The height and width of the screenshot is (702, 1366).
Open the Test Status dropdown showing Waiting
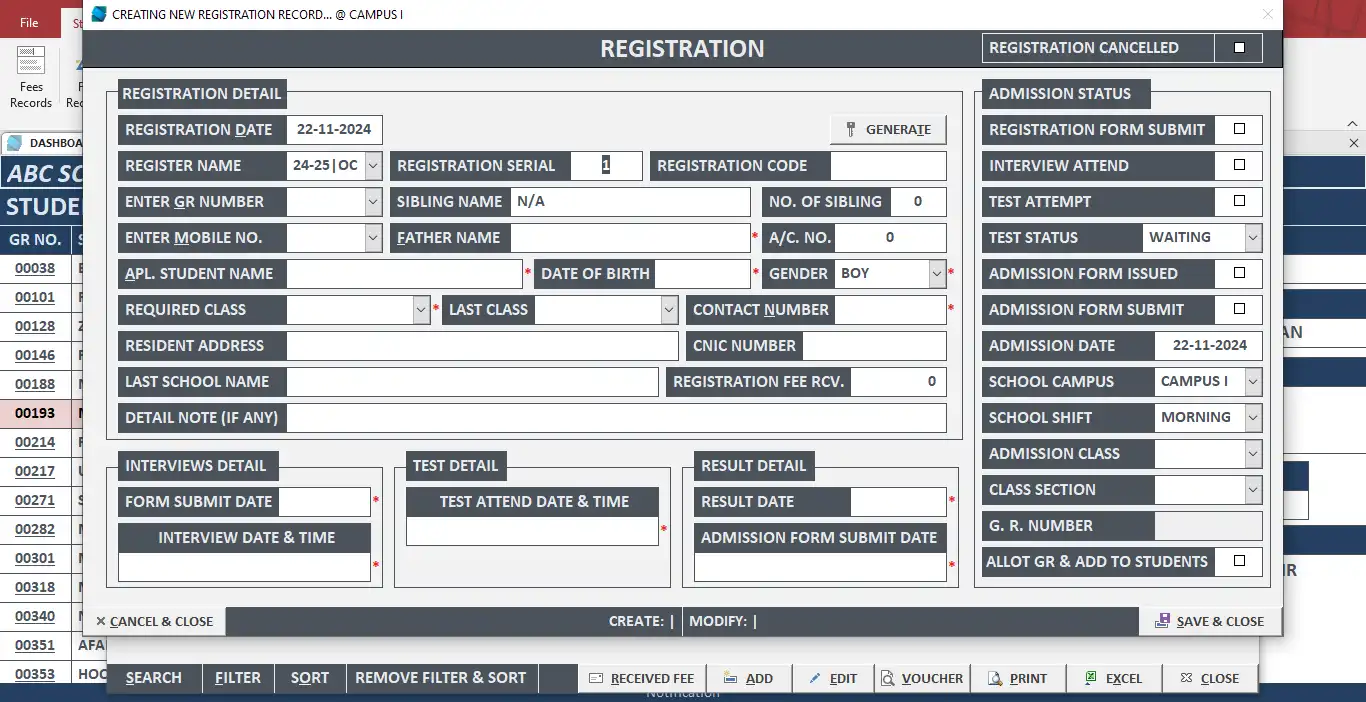coord(1251,237)
